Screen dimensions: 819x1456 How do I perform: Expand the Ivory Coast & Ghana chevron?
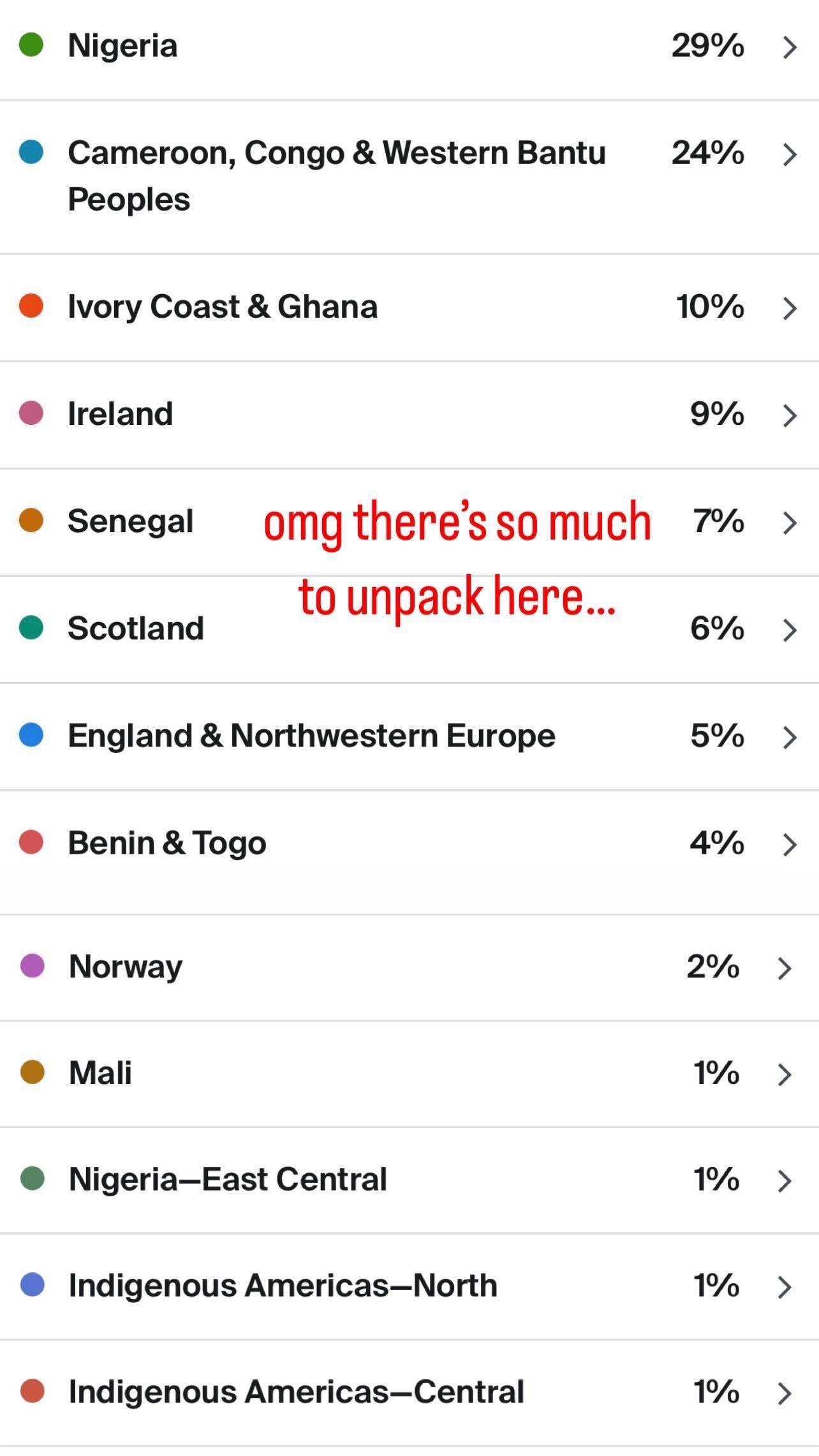(x=790, y=308)
